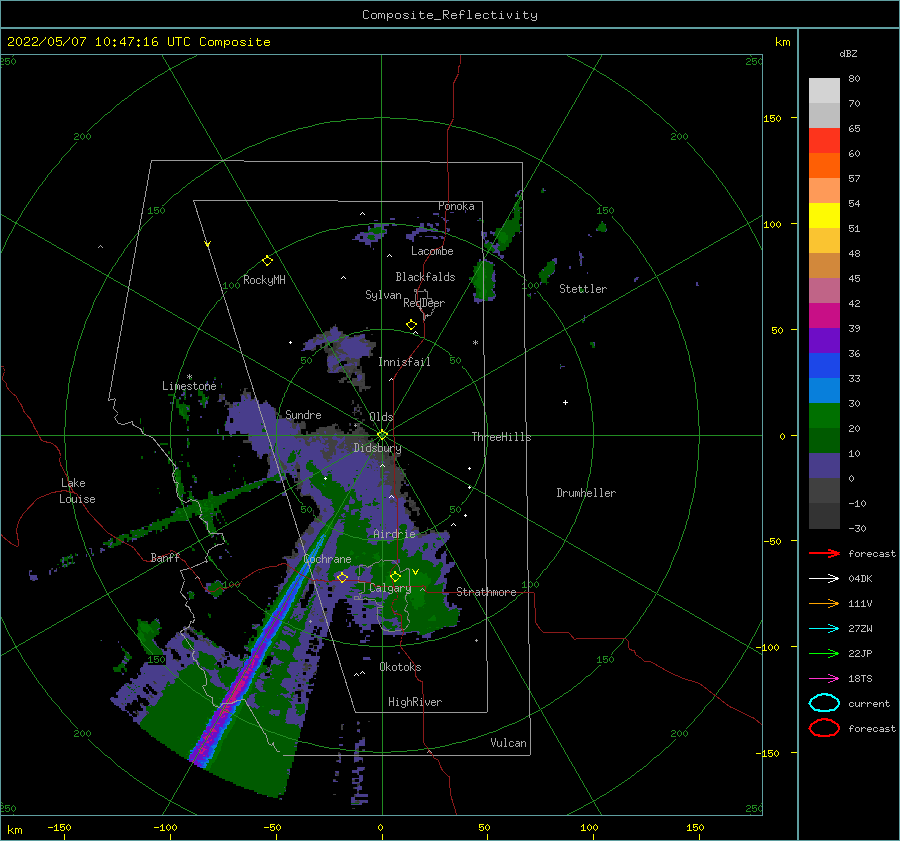Click the Cochrane city label

pyautogui.click(x=327, y=559)
